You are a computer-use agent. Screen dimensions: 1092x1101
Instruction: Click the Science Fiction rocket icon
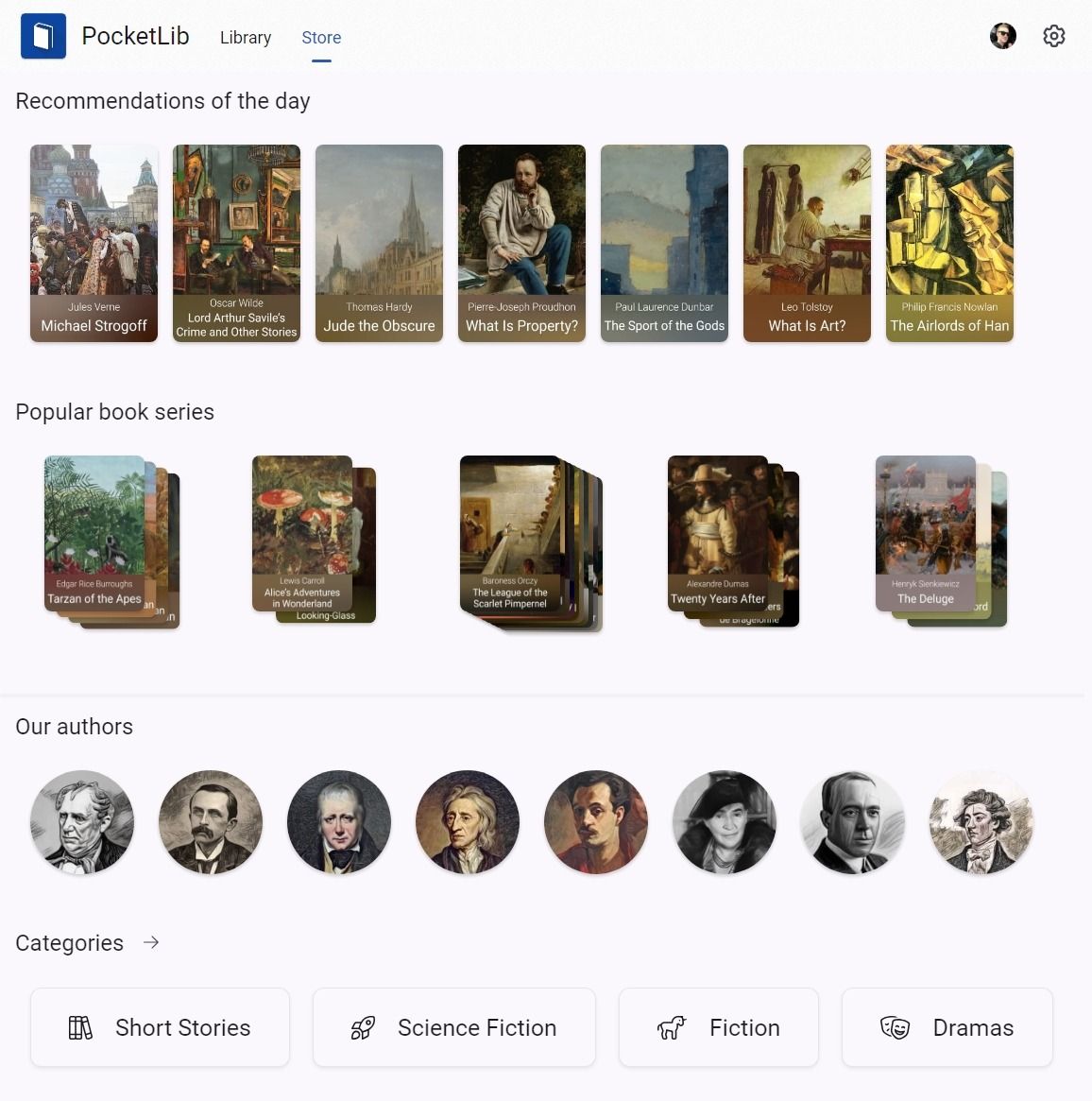coord(363,1027)
